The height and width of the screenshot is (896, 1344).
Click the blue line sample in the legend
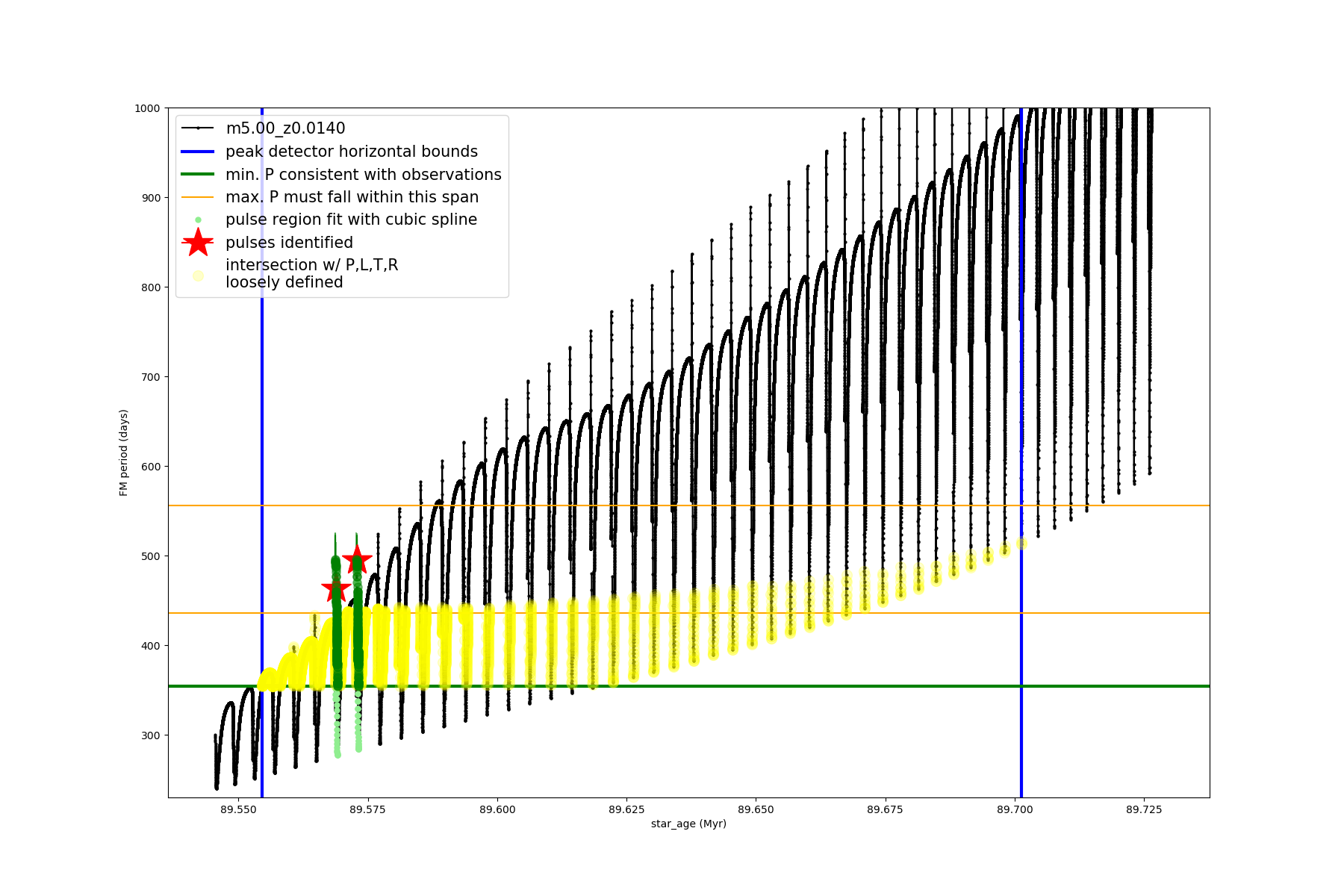198,152
